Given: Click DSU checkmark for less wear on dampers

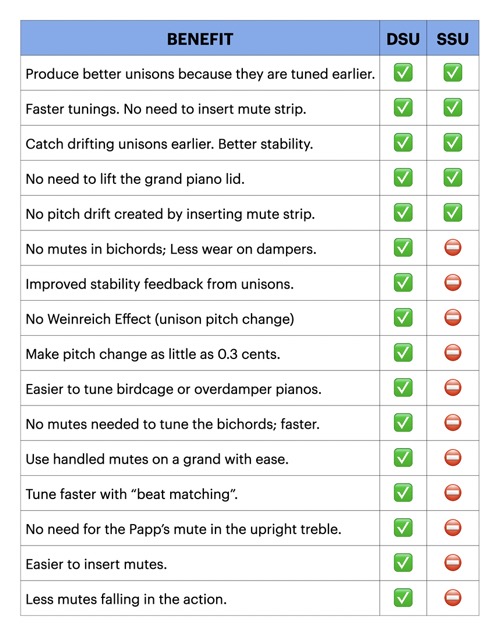Looking at the screenshot, I should tap(403, 248).
